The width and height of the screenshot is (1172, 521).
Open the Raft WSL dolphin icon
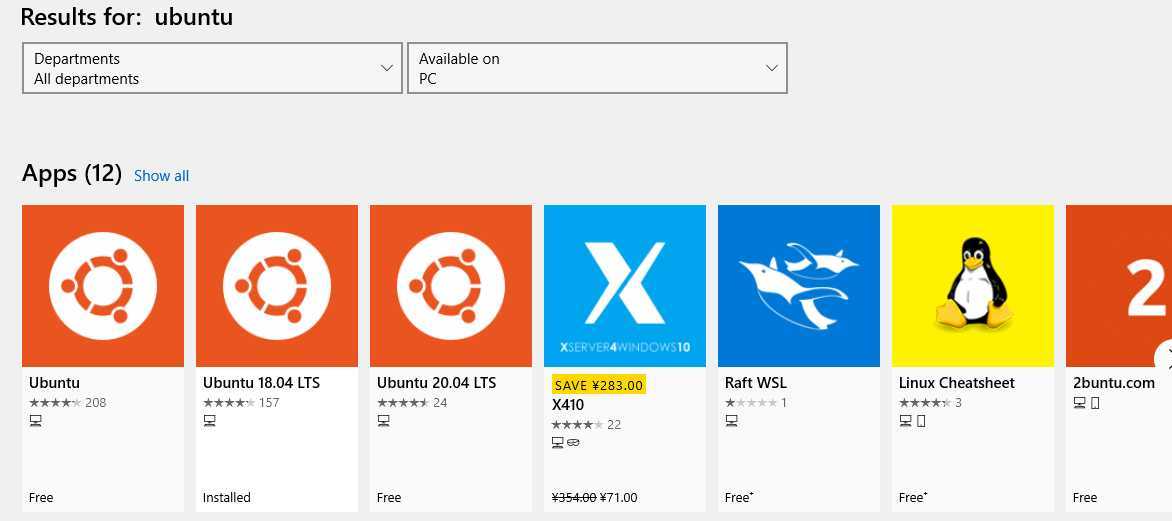[x=799, y=286]
